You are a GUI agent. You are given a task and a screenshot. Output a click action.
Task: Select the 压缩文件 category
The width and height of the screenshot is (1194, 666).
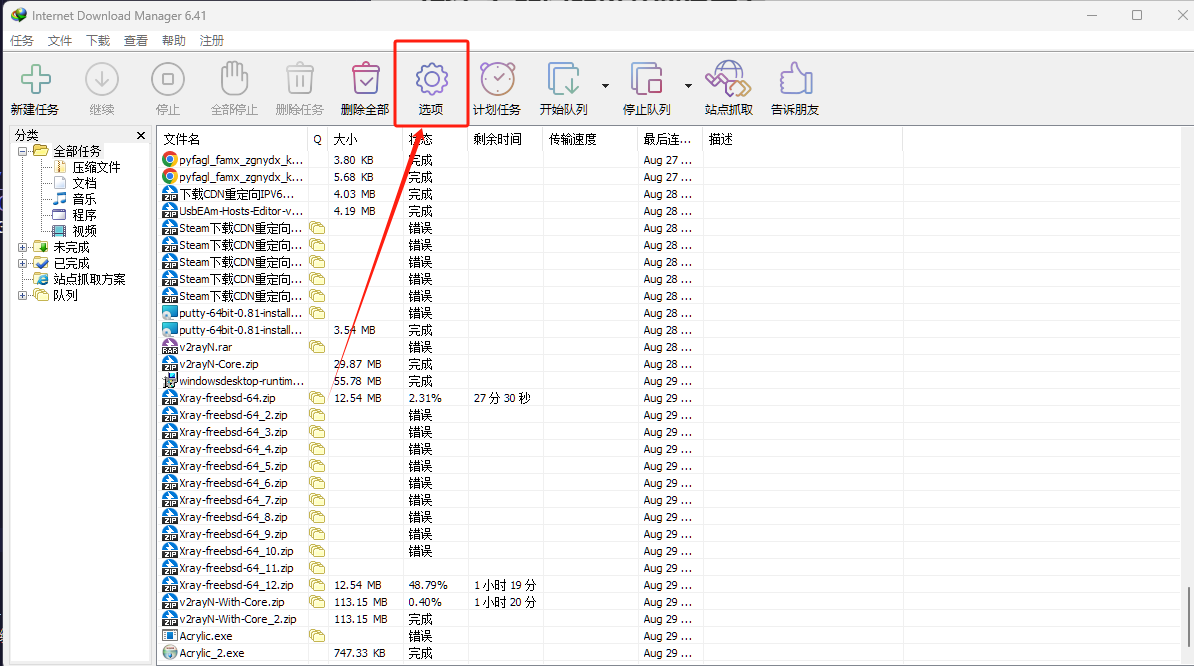click(x=96, y=167)
